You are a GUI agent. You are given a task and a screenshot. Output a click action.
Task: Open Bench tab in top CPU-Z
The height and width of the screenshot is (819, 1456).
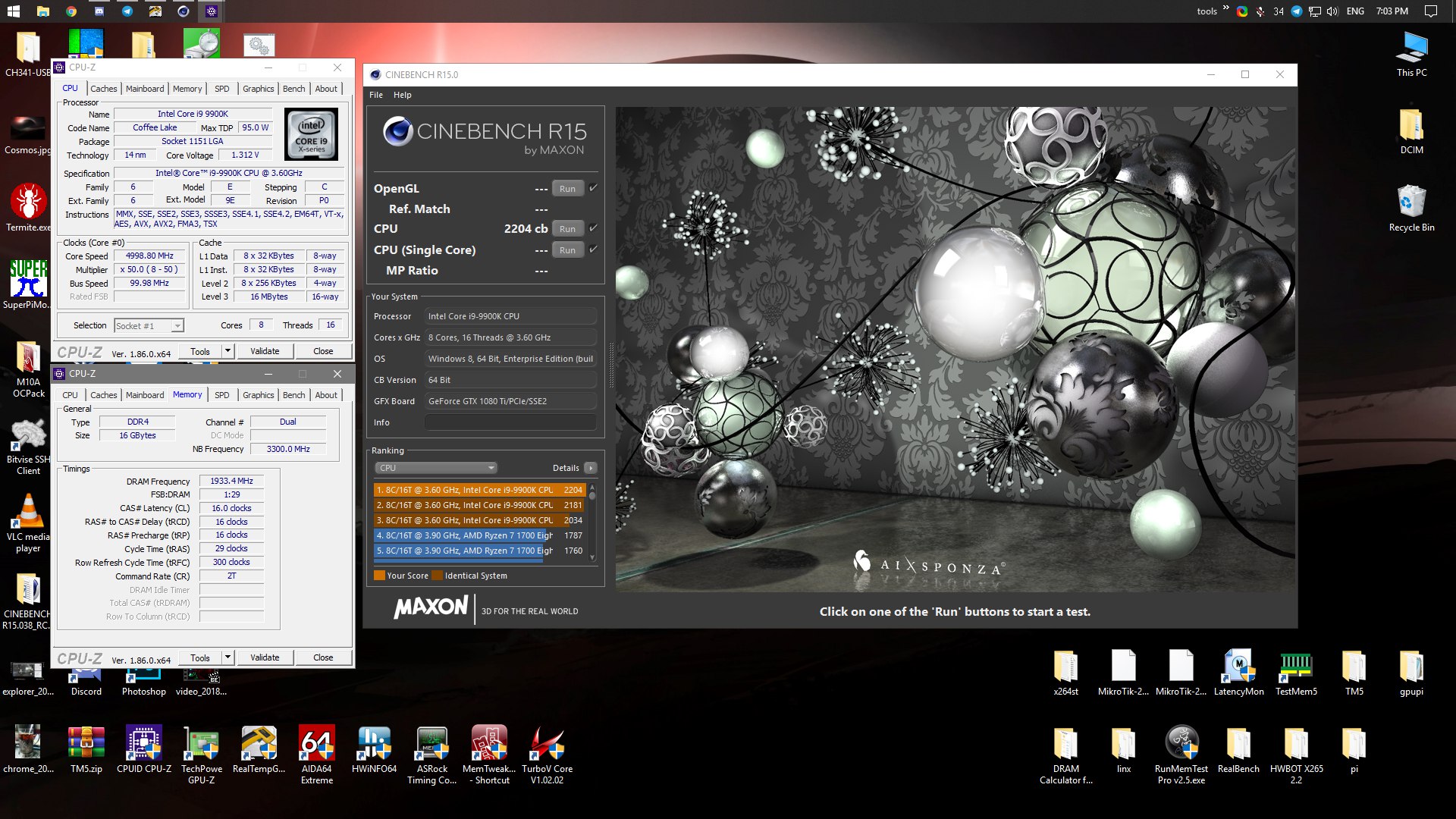point(294,89)
